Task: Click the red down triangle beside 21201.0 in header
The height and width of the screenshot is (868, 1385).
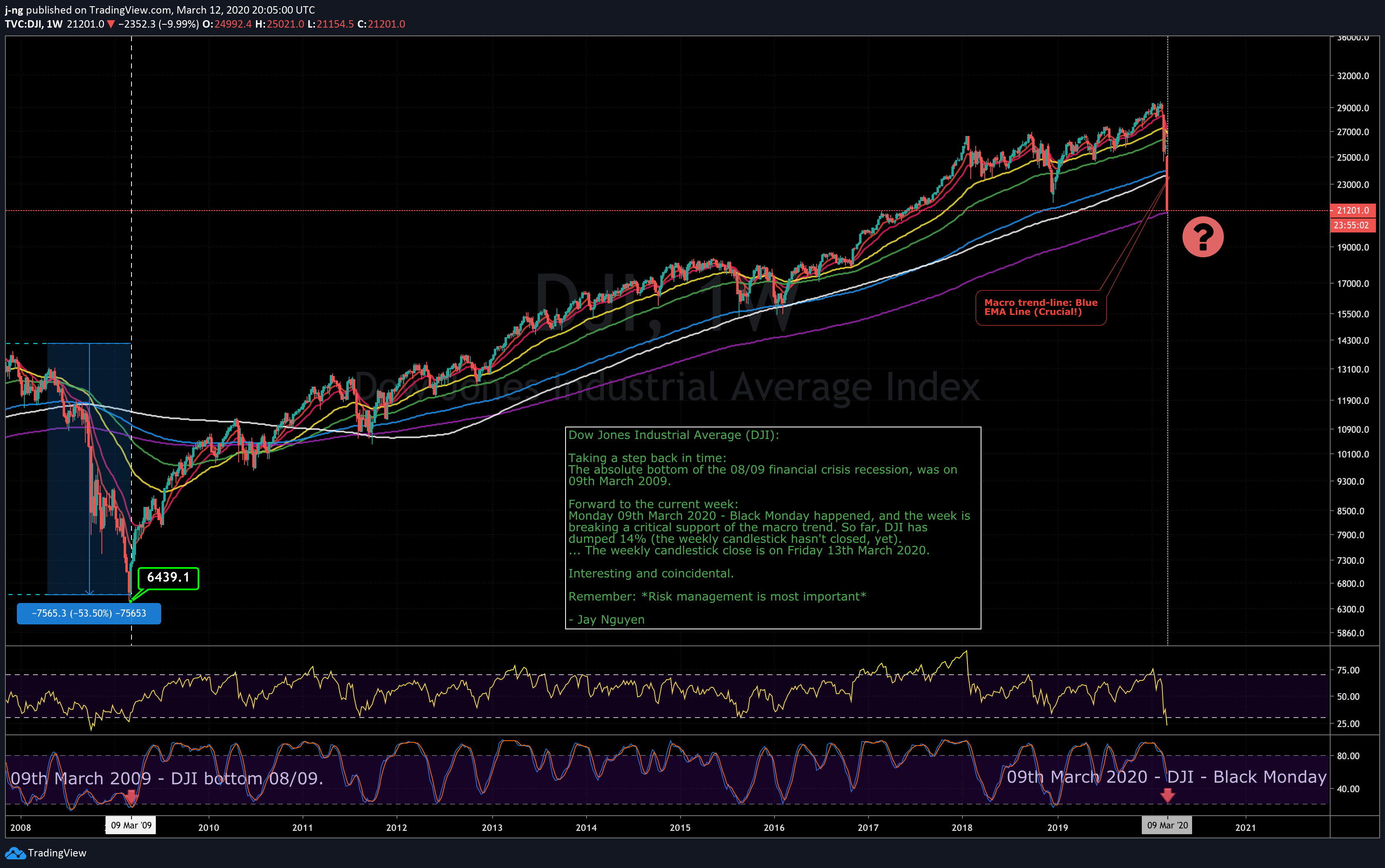Action: pos(111,24)
